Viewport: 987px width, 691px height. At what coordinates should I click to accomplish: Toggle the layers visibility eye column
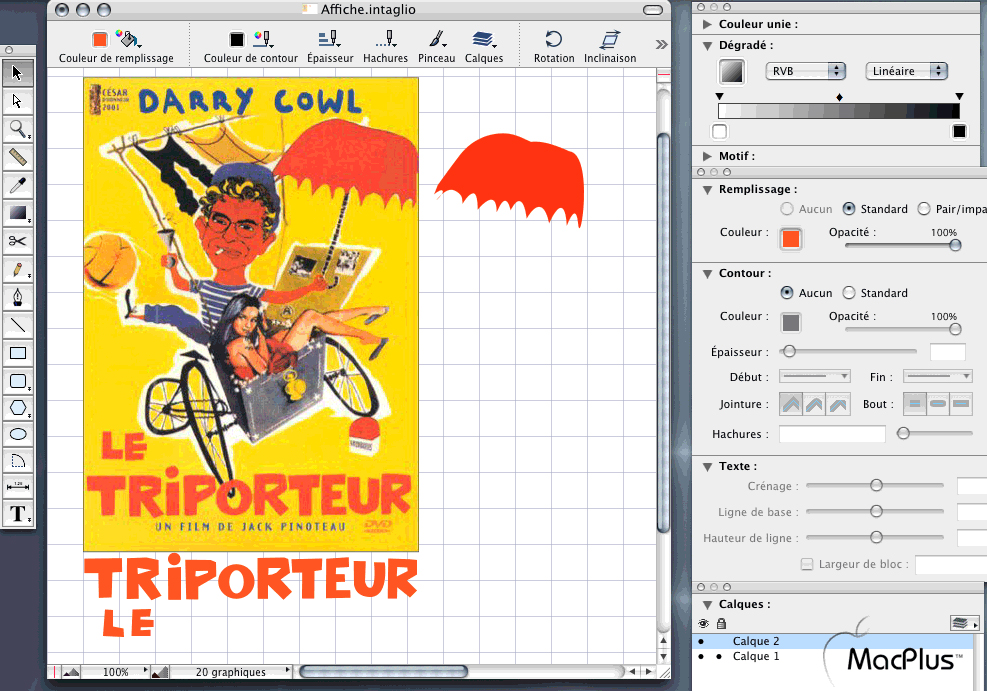pos(703,624)
